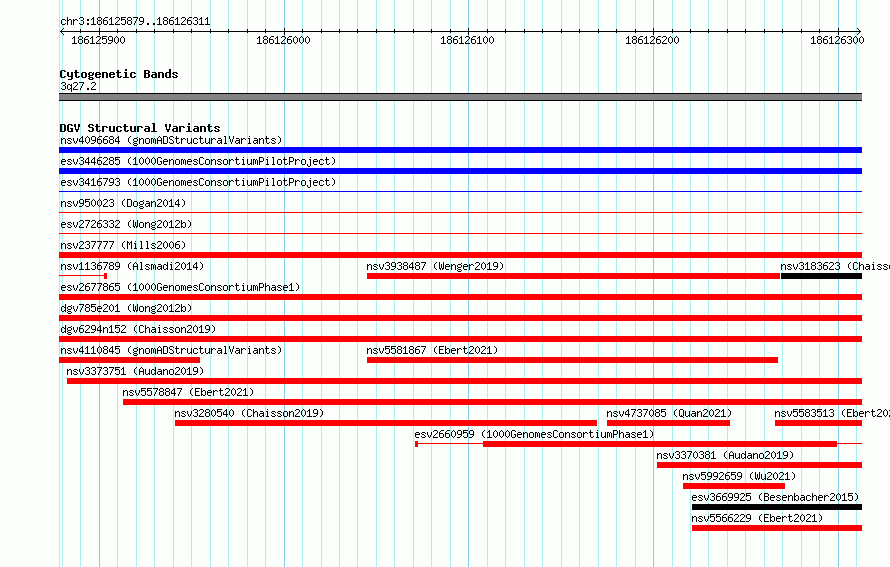Select nsv5992659 (Wu2021) variant label
The height and width of the screenshot is (567, 890).
[739, 476]
